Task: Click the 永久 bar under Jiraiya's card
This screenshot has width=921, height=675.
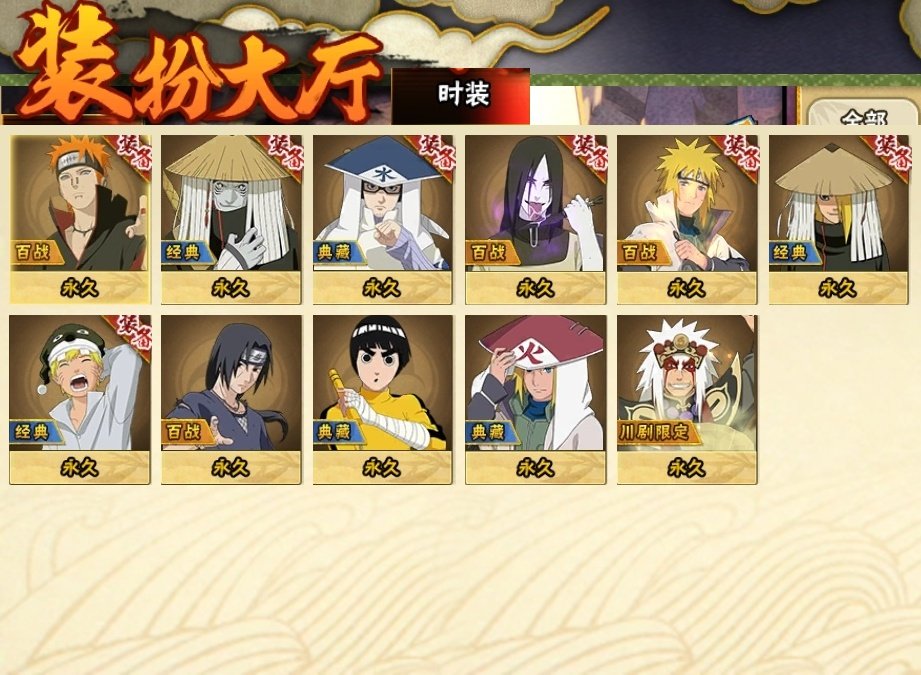Action: point(687,468)
